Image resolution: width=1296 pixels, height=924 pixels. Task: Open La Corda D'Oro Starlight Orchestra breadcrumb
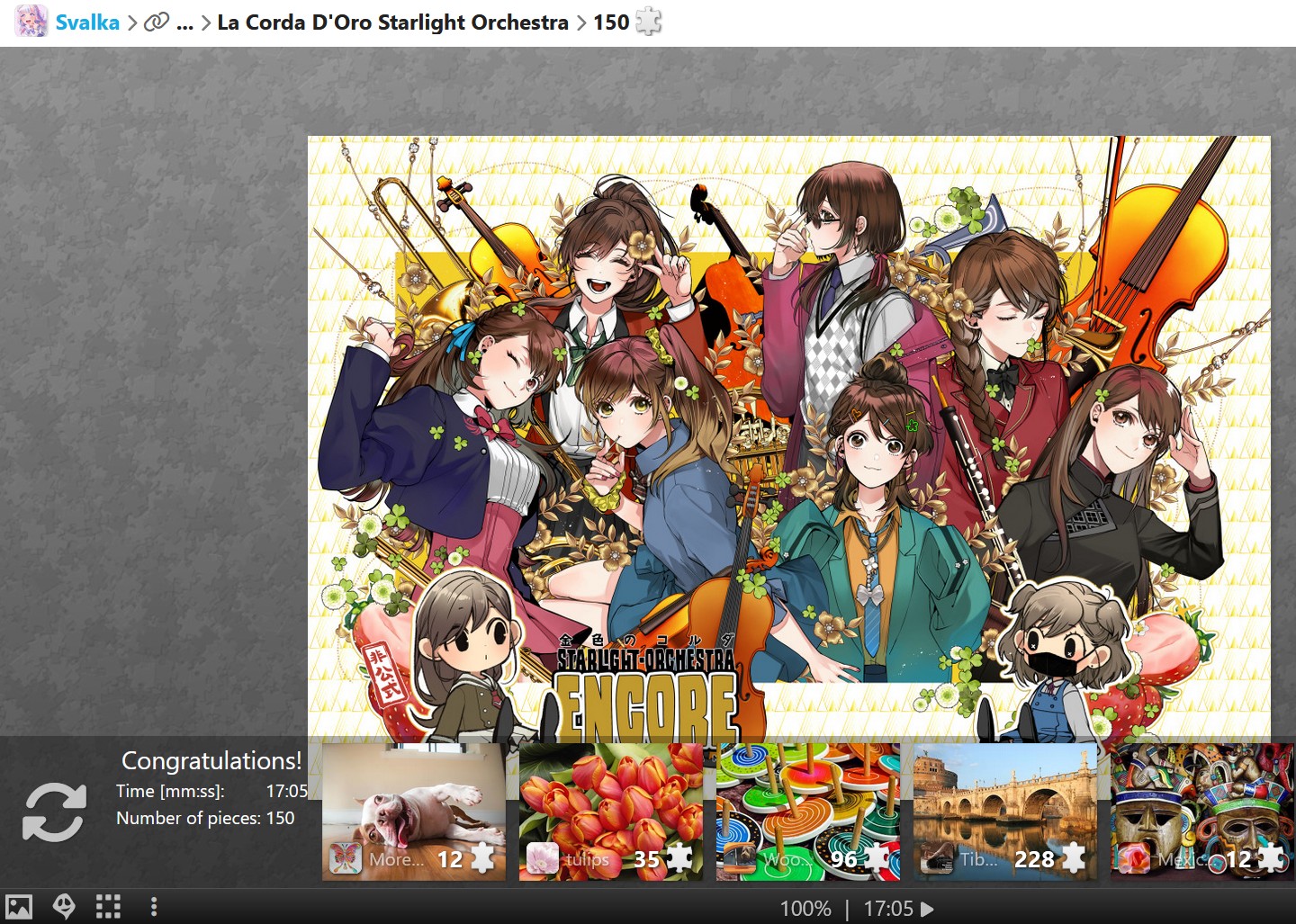coord(393,22)
